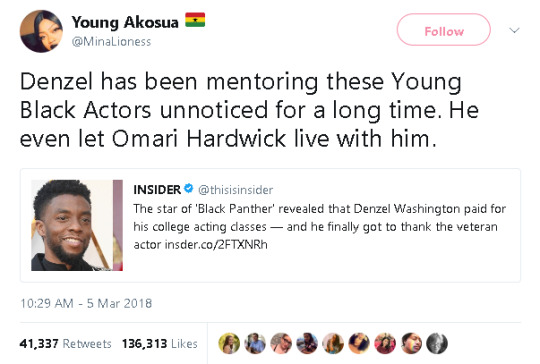
Task: Open the @thisisinsider handle
Action: (x=236, y=190)
